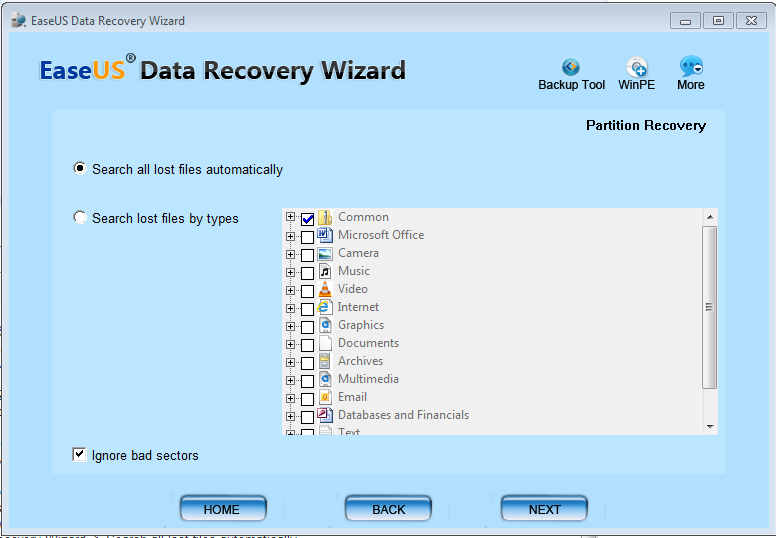Click the Internet Explorer icon
The image size is (776, 538).
click(325, 307)
